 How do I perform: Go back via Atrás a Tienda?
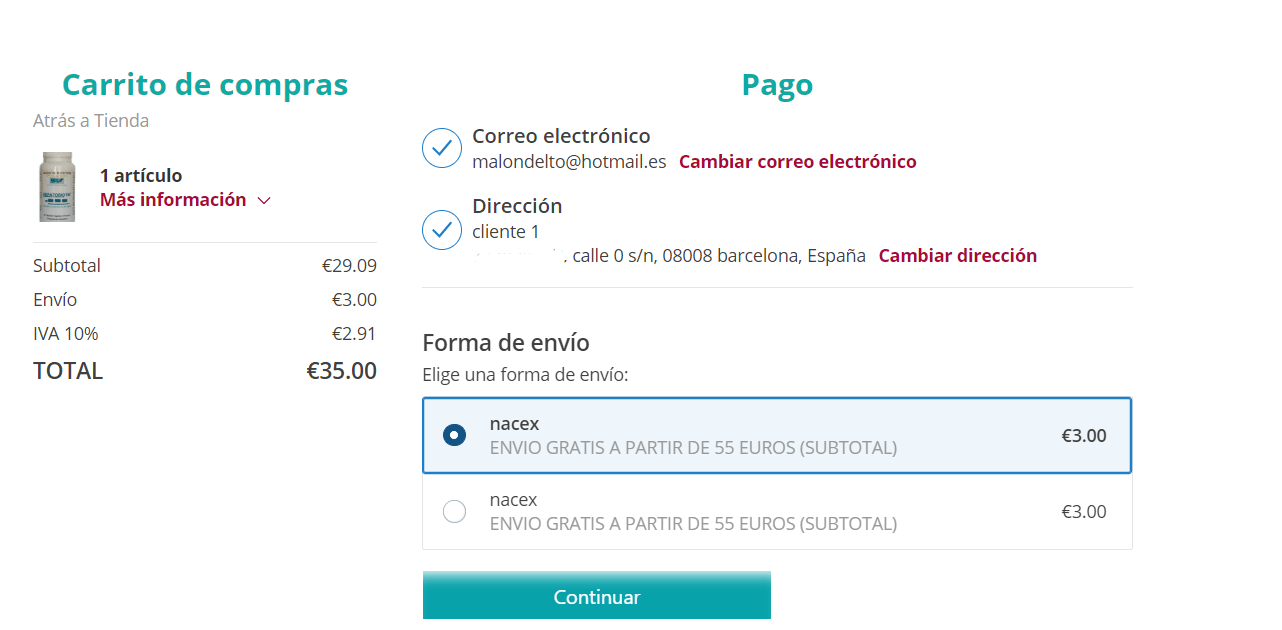click(91, 121)
